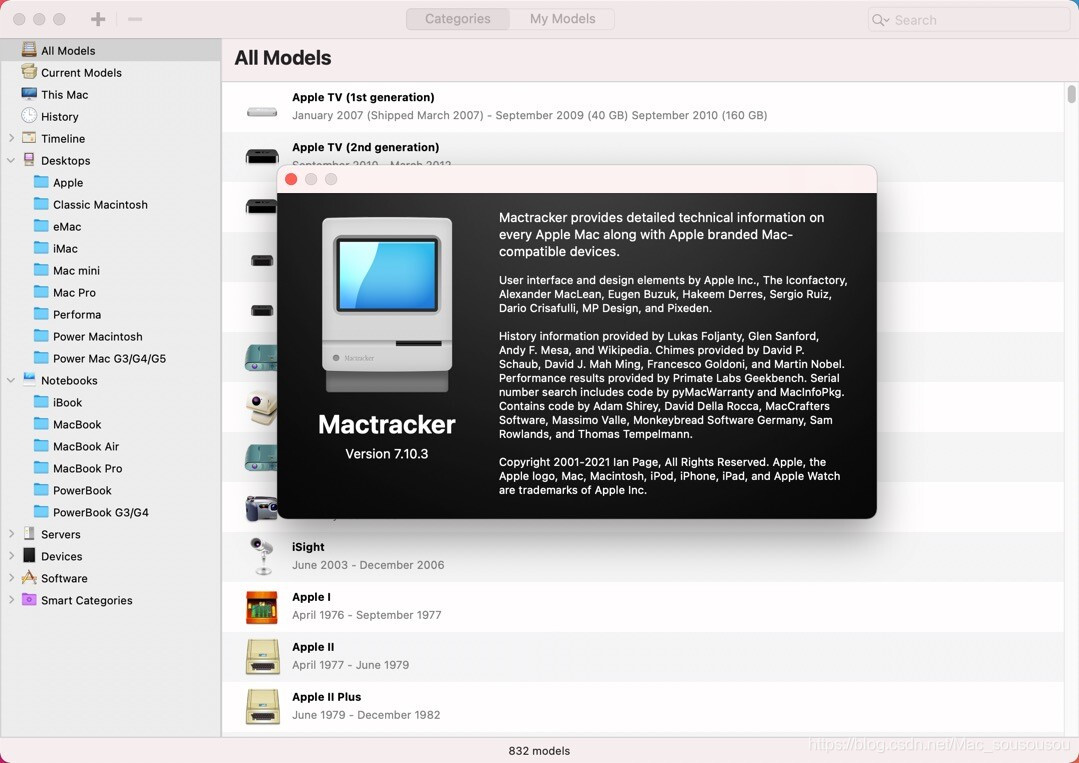Select eMac in sidebar
Image resolution: width=1079 pixels, height=763 pixels.
click(x=67, y=226)
